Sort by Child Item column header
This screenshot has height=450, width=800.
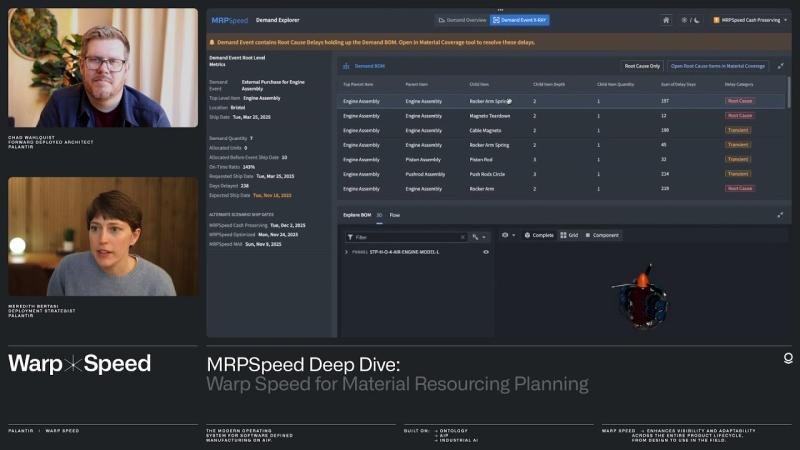pyautogui.click(x=479, y=84)
